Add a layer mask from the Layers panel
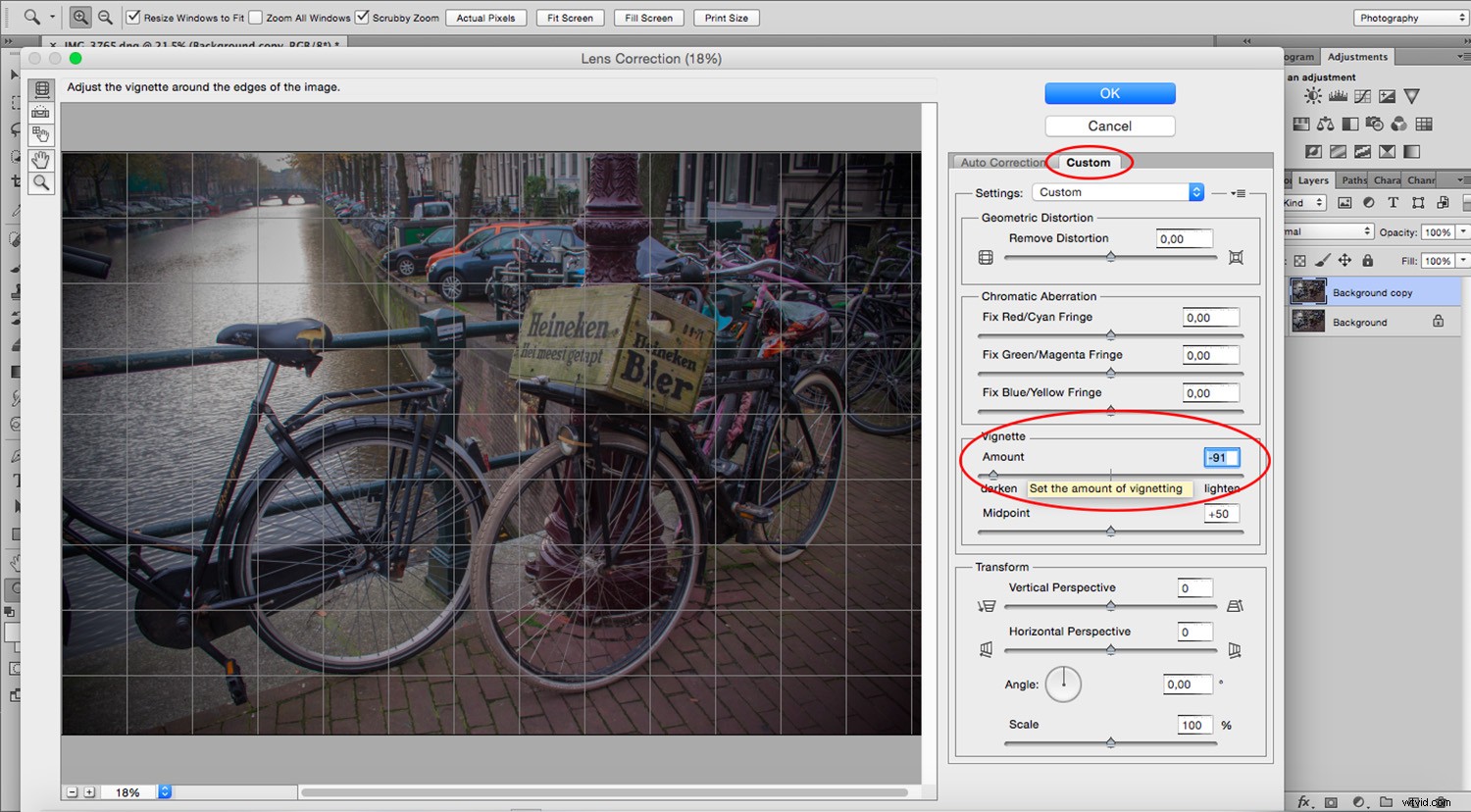 [1332, 801]
